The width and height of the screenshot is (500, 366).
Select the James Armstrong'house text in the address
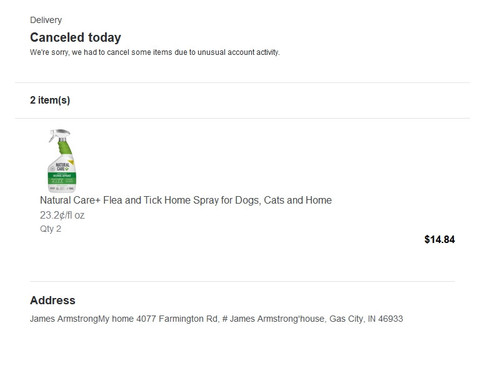click(x=277, y=319)
